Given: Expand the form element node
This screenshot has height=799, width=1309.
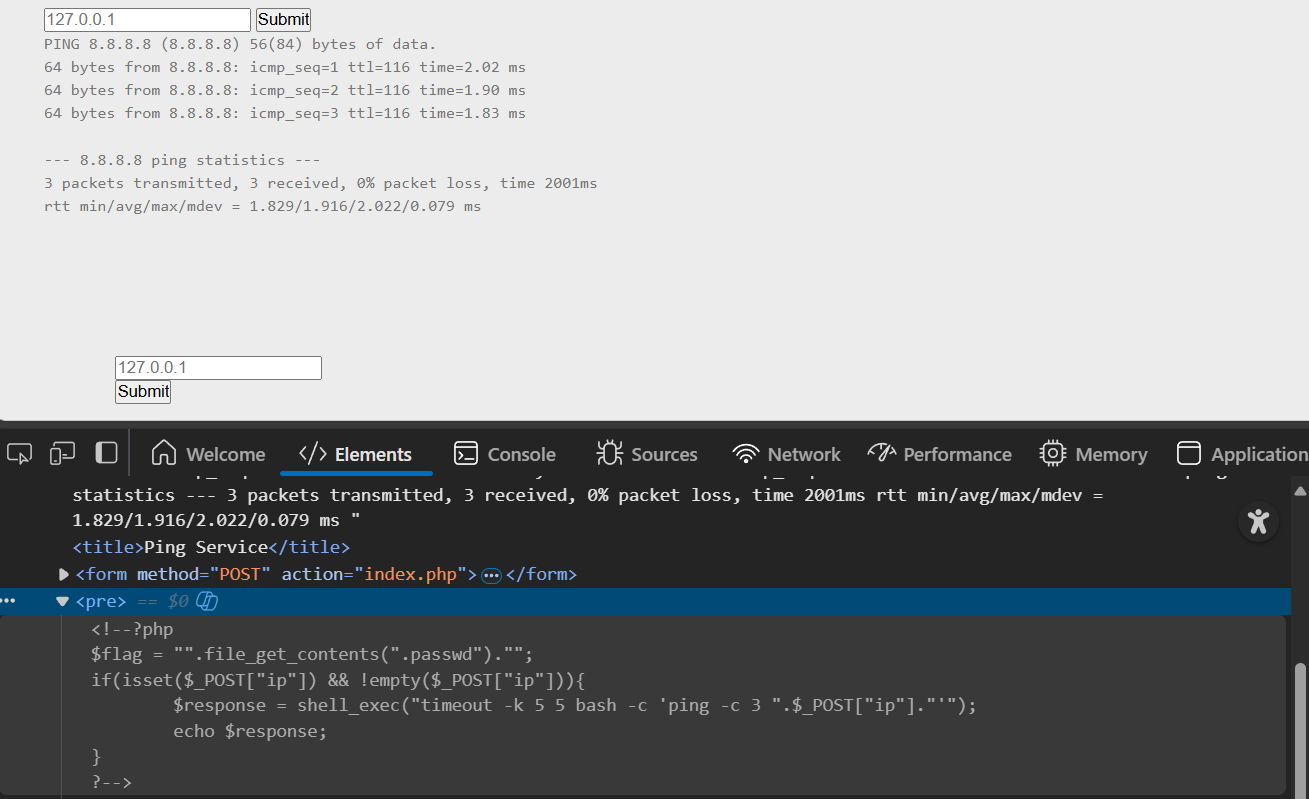Looking at the screenshot, I should click(64, 574).
